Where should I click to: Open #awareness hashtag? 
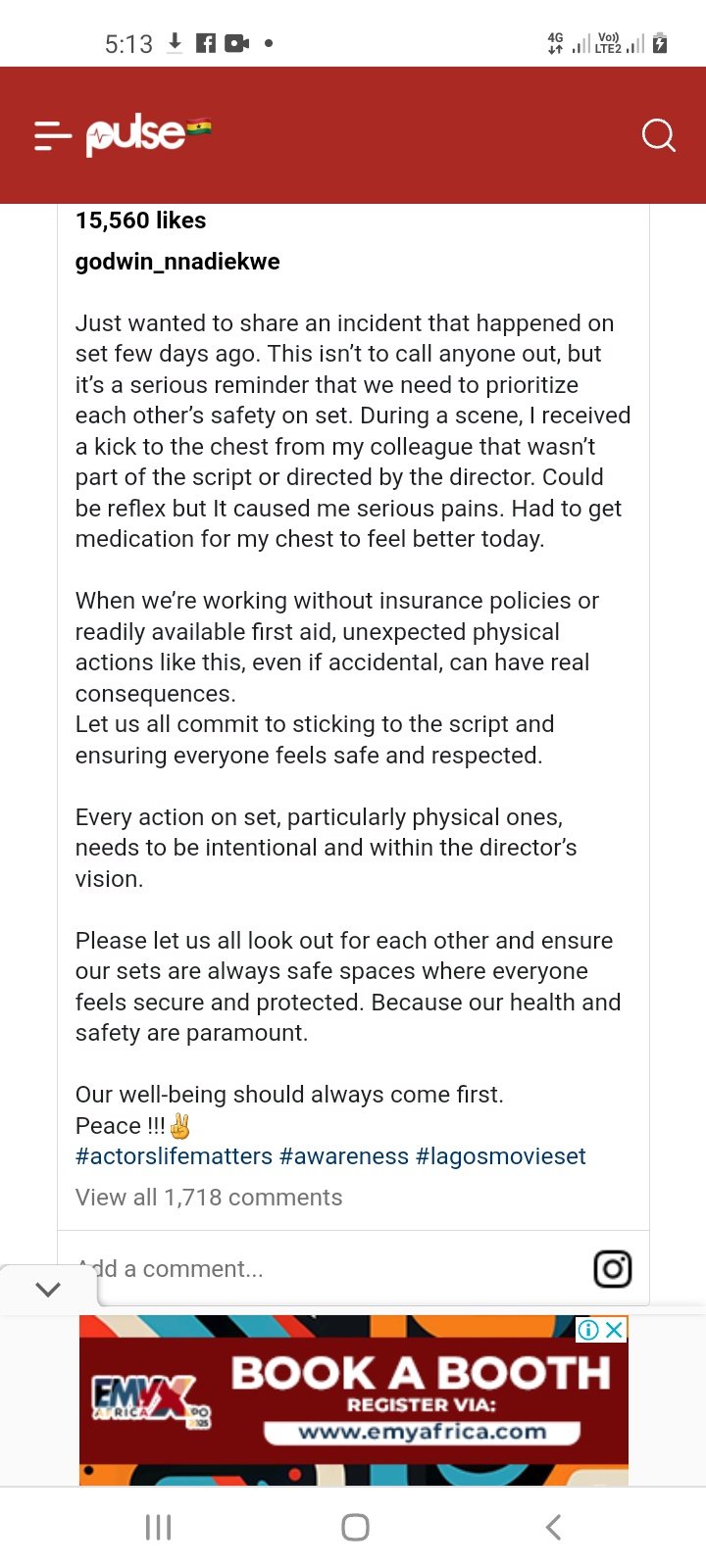point(344,1156)
